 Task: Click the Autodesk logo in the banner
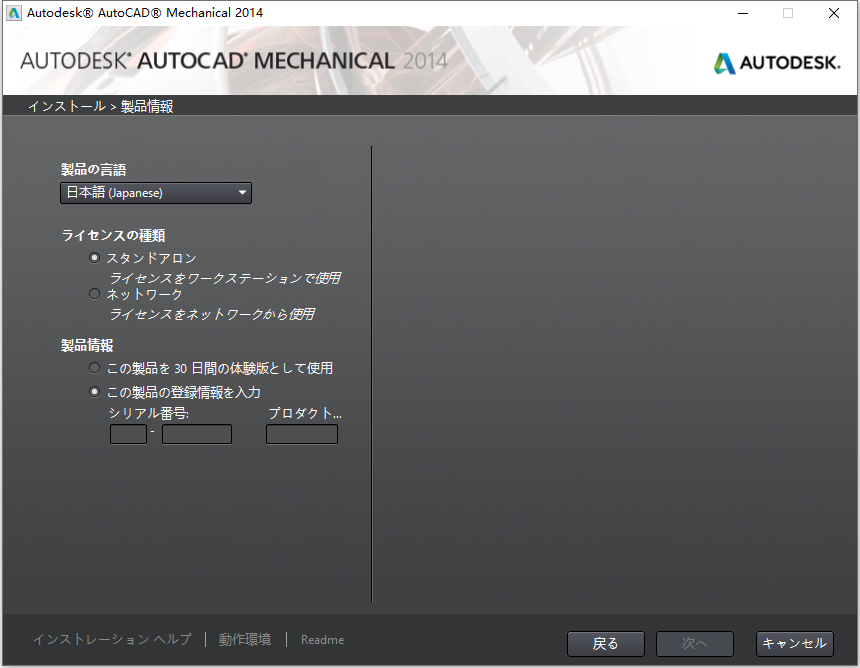pos(777,63)
